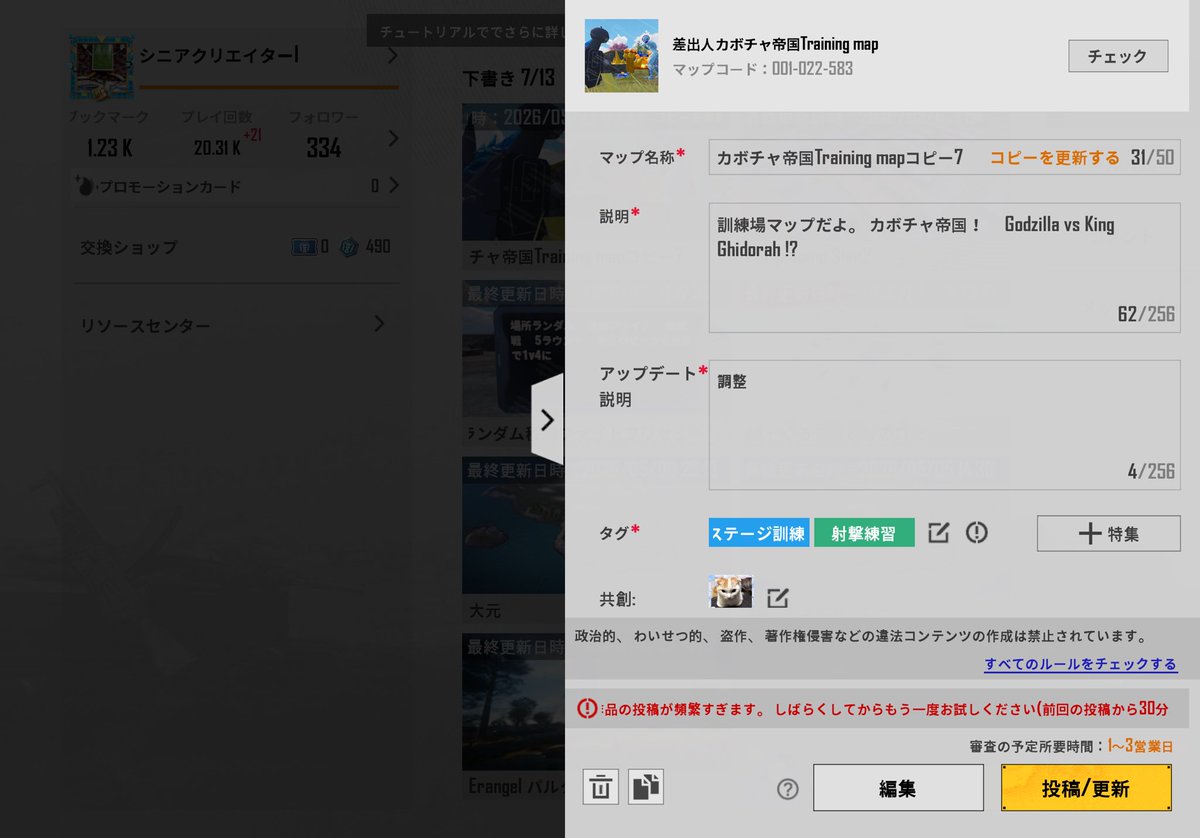
Task: Click the アップデート説明 text area
Action: coord(944,425)
